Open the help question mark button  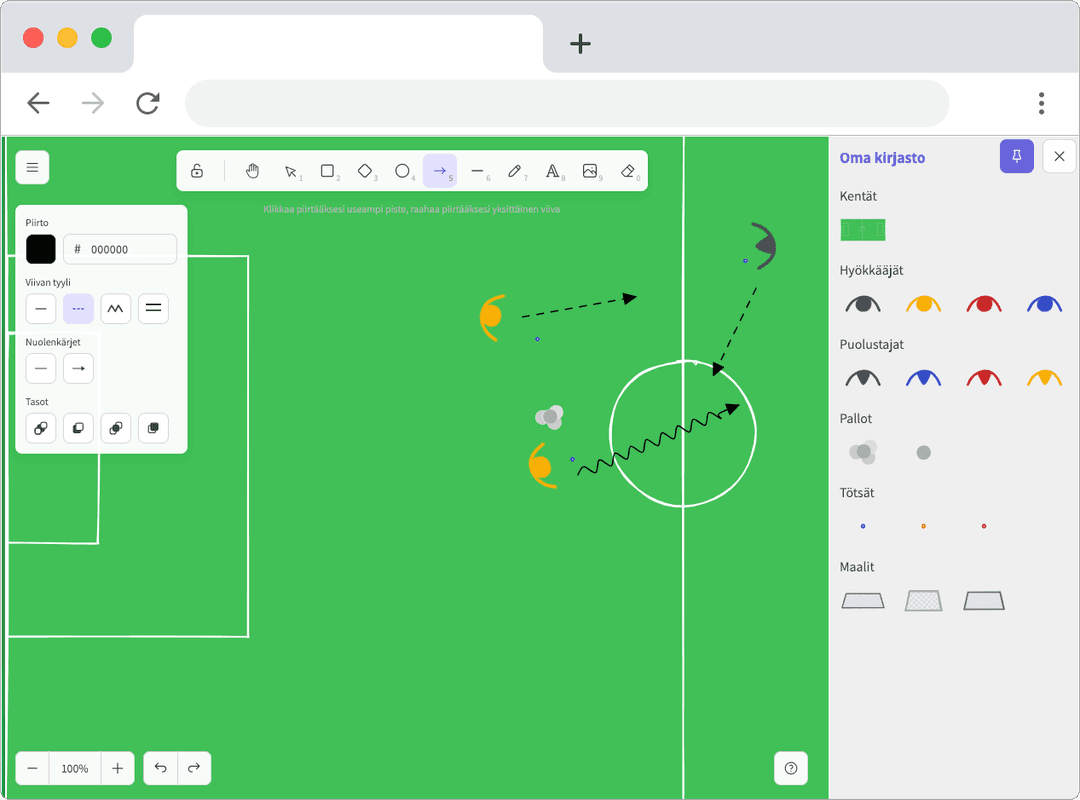tap(791, 768)
